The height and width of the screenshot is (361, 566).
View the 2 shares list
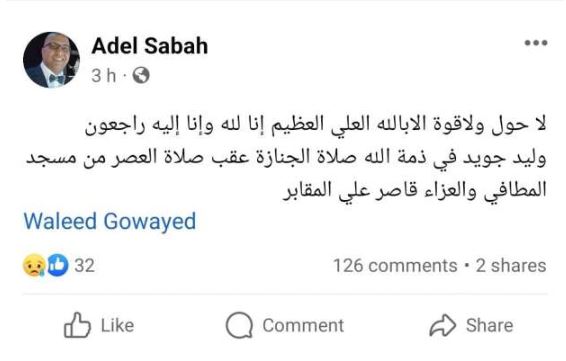click(x=511, y=266)
